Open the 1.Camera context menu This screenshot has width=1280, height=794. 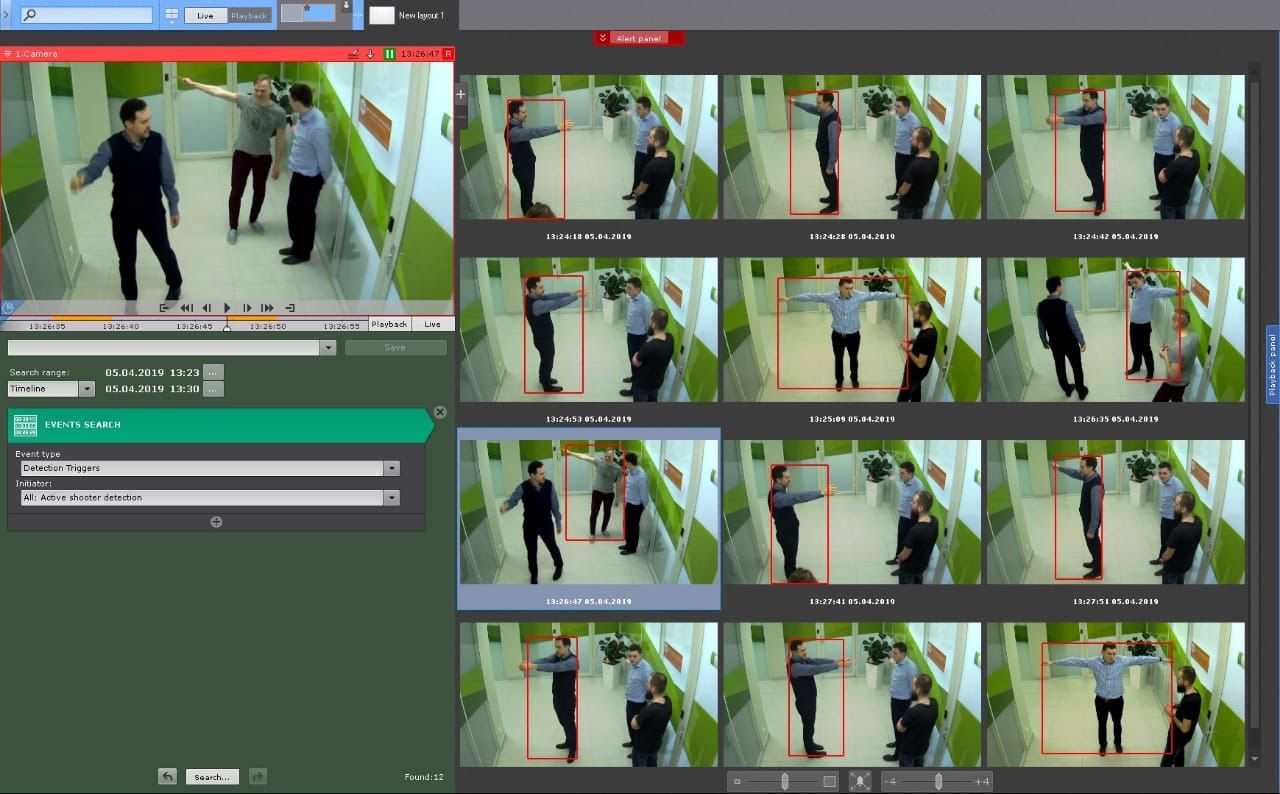(8, 53)
